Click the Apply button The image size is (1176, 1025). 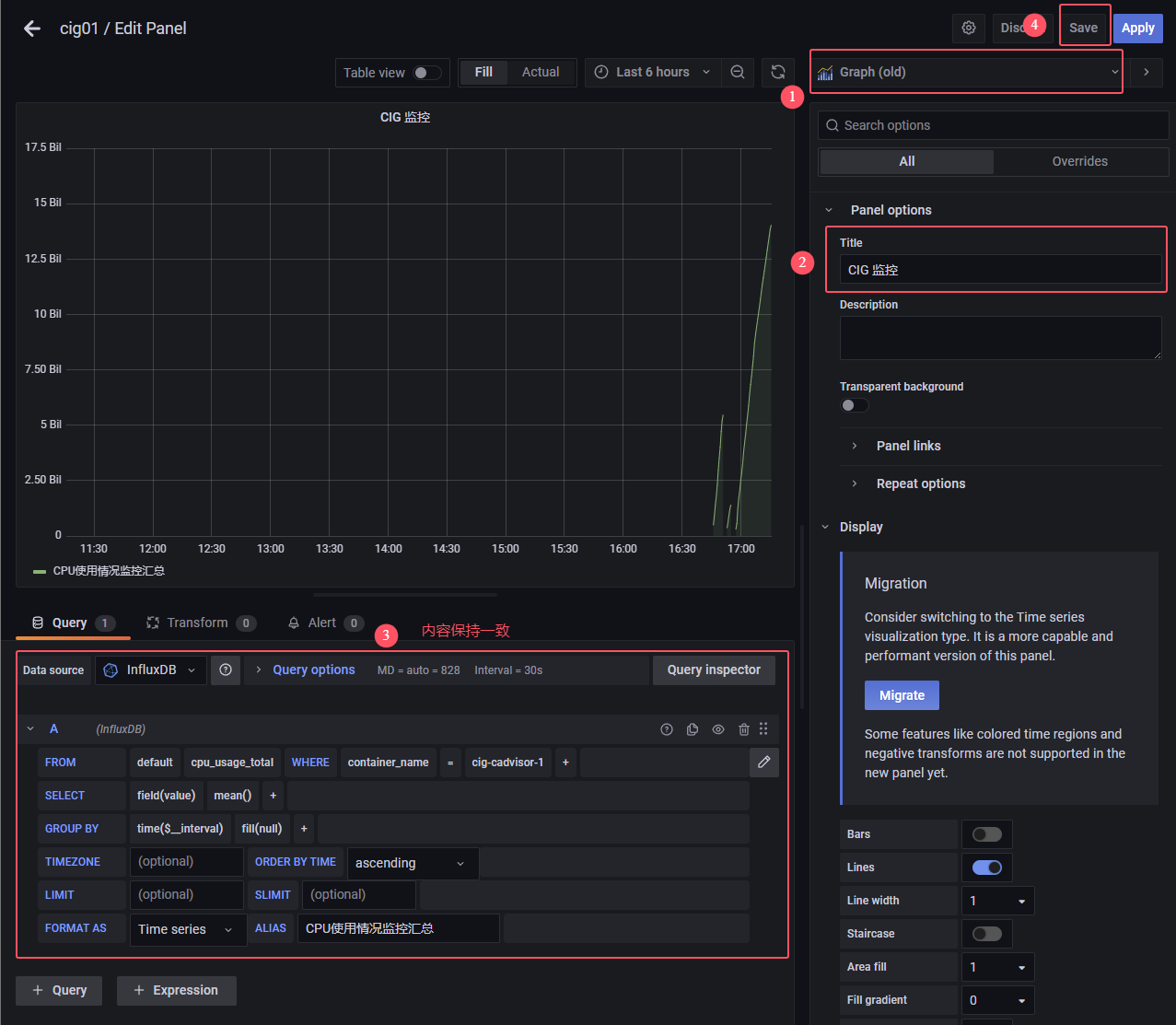tap(1137, 28)
